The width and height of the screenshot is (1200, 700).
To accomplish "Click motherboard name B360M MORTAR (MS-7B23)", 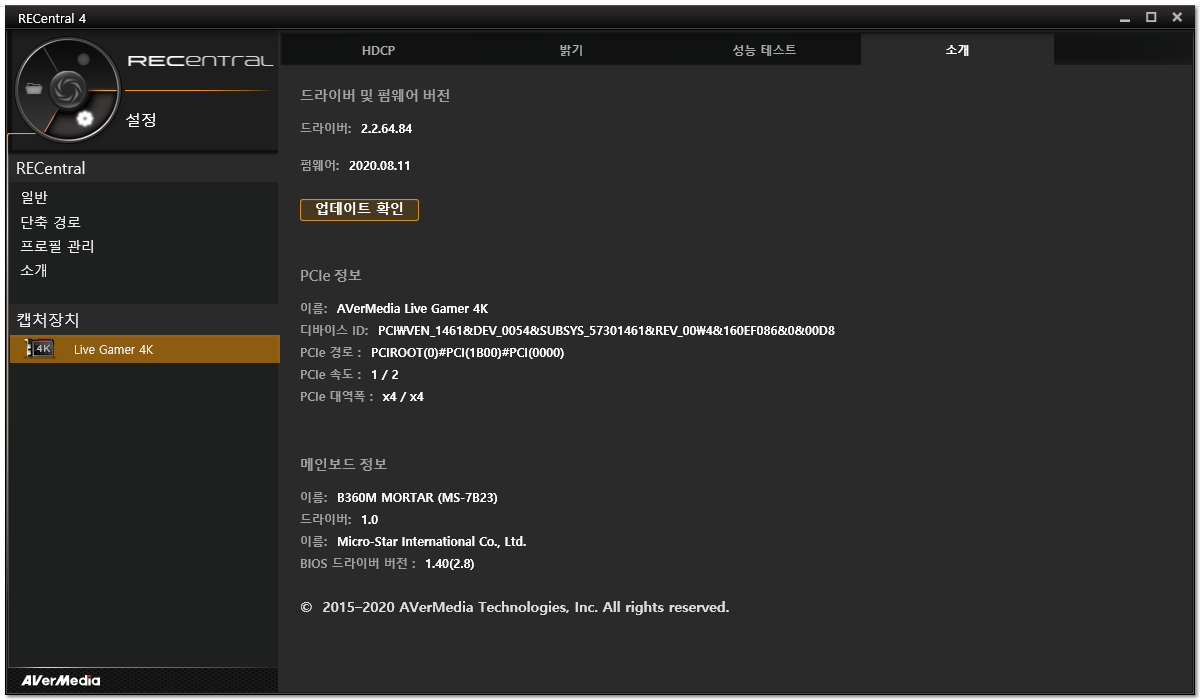I will tap(417, 498).
